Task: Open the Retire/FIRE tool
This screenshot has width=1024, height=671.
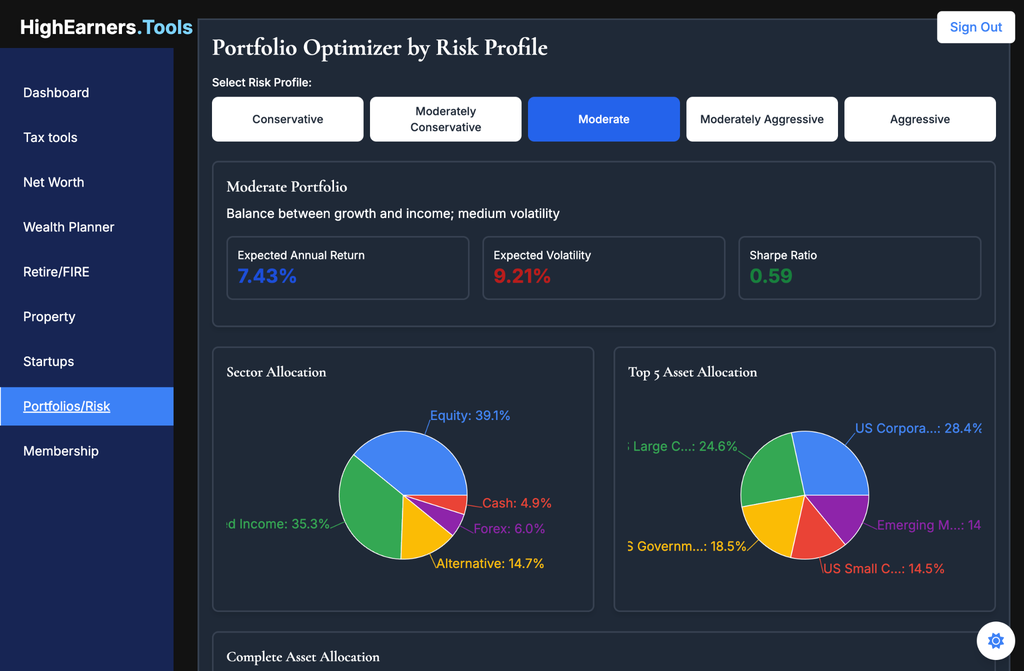Action: [58, 272]
